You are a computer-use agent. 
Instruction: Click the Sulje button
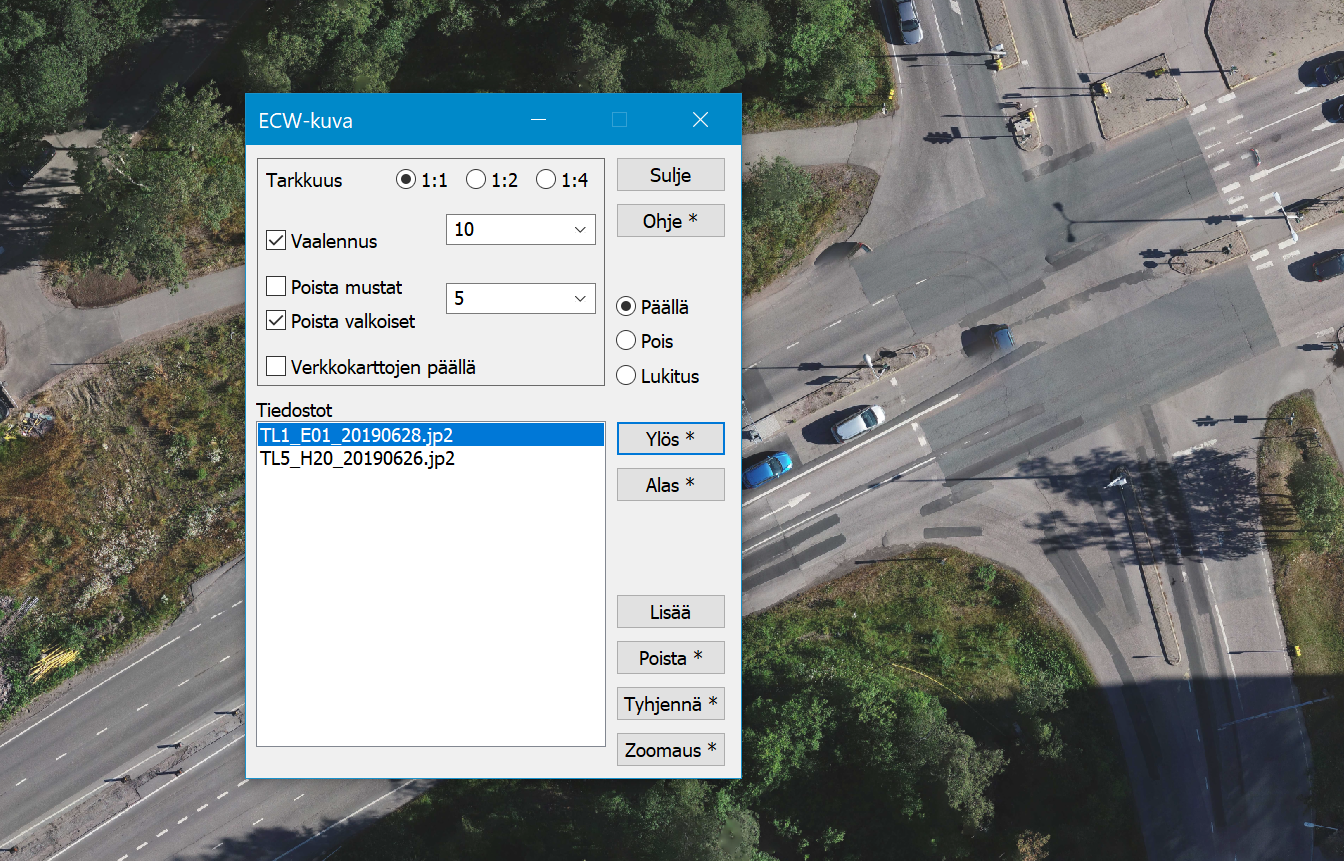(670, 175)
